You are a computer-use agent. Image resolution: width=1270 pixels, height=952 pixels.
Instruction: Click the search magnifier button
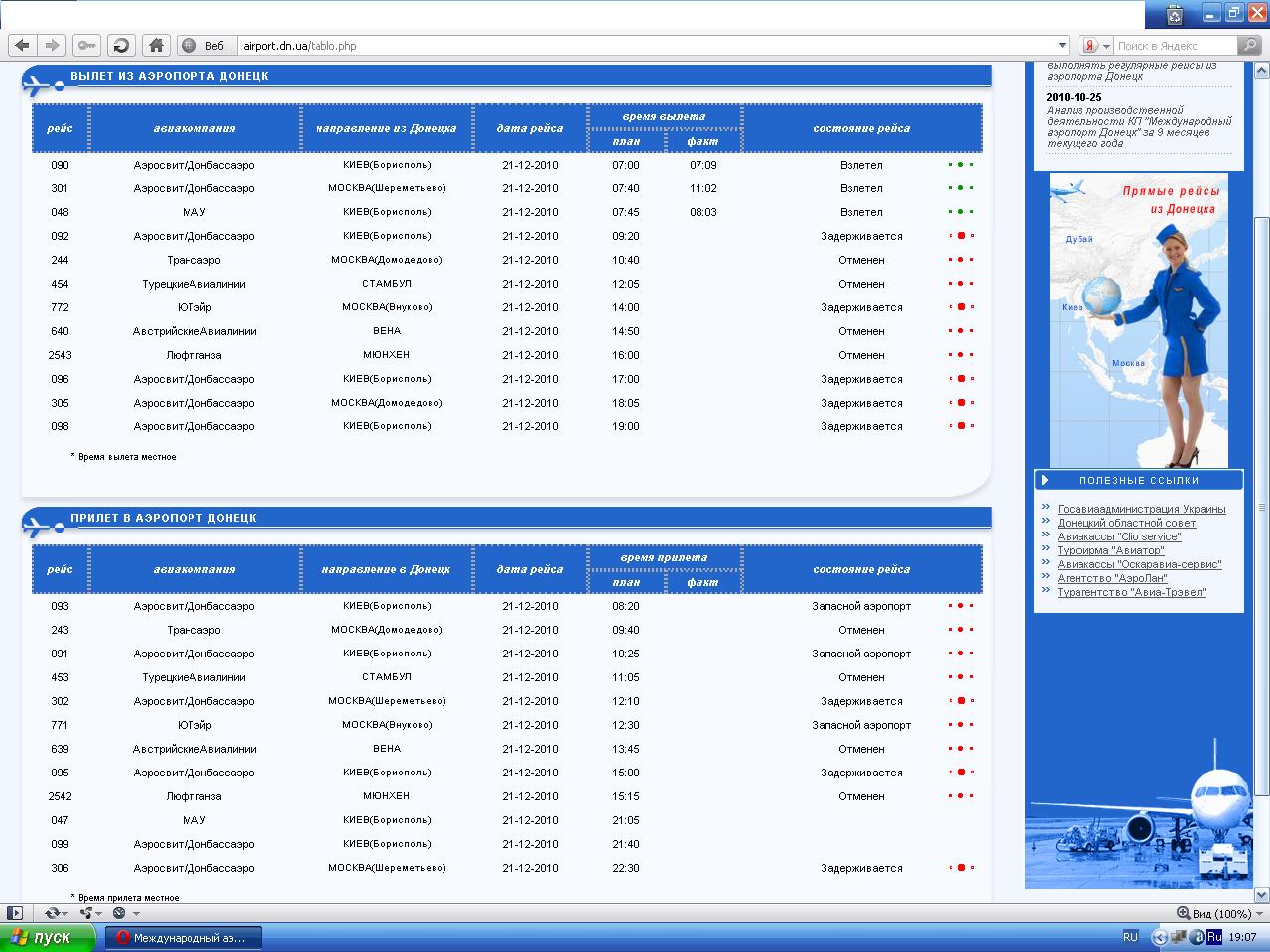1249,45
